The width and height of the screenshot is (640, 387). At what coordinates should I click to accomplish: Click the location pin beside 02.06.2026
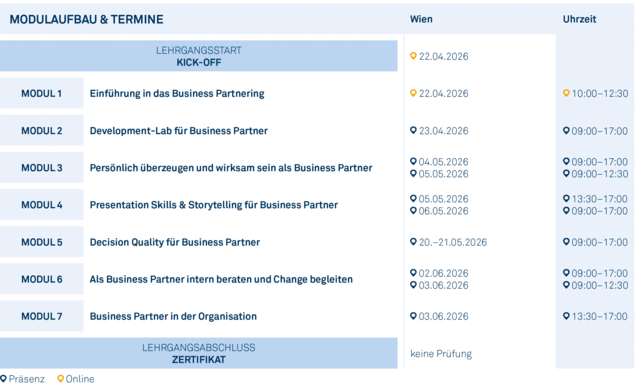413,273
